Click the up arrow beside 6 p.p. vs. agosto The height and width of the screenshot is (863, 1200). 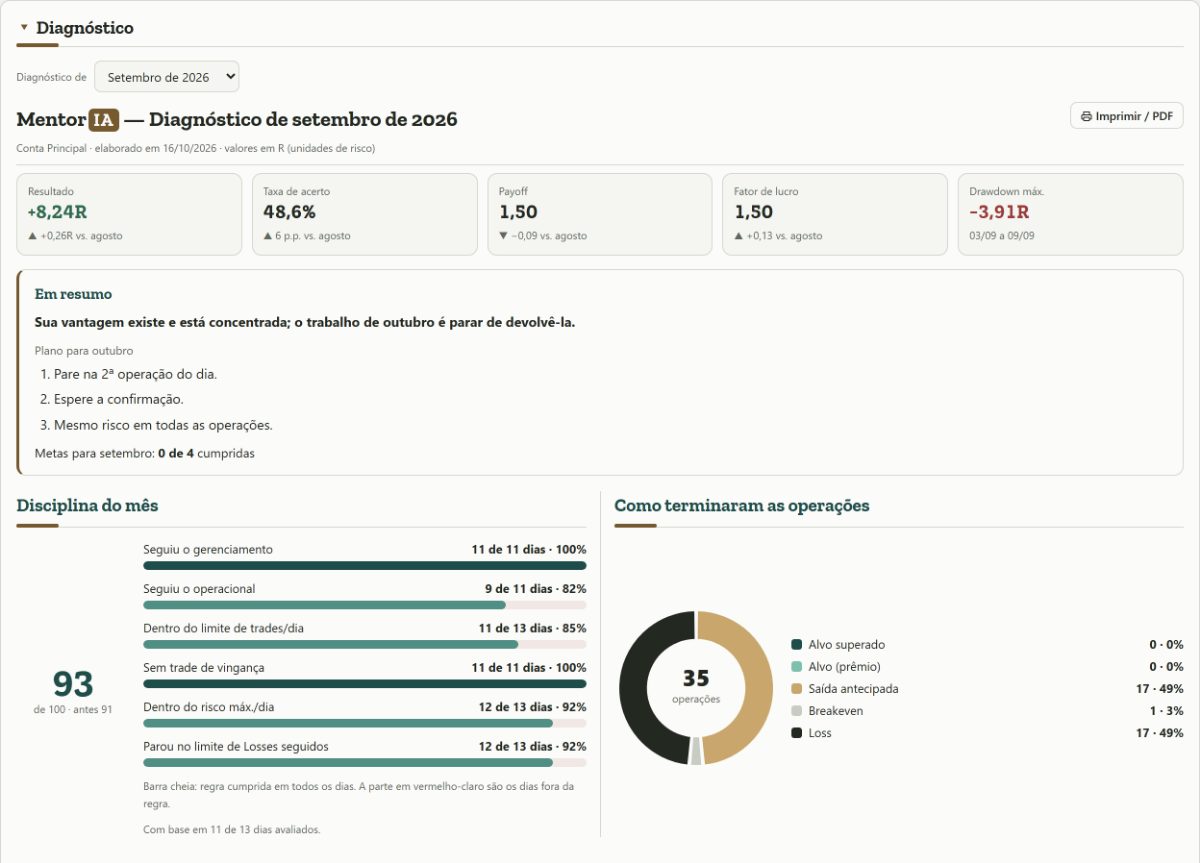click(267, 236)
